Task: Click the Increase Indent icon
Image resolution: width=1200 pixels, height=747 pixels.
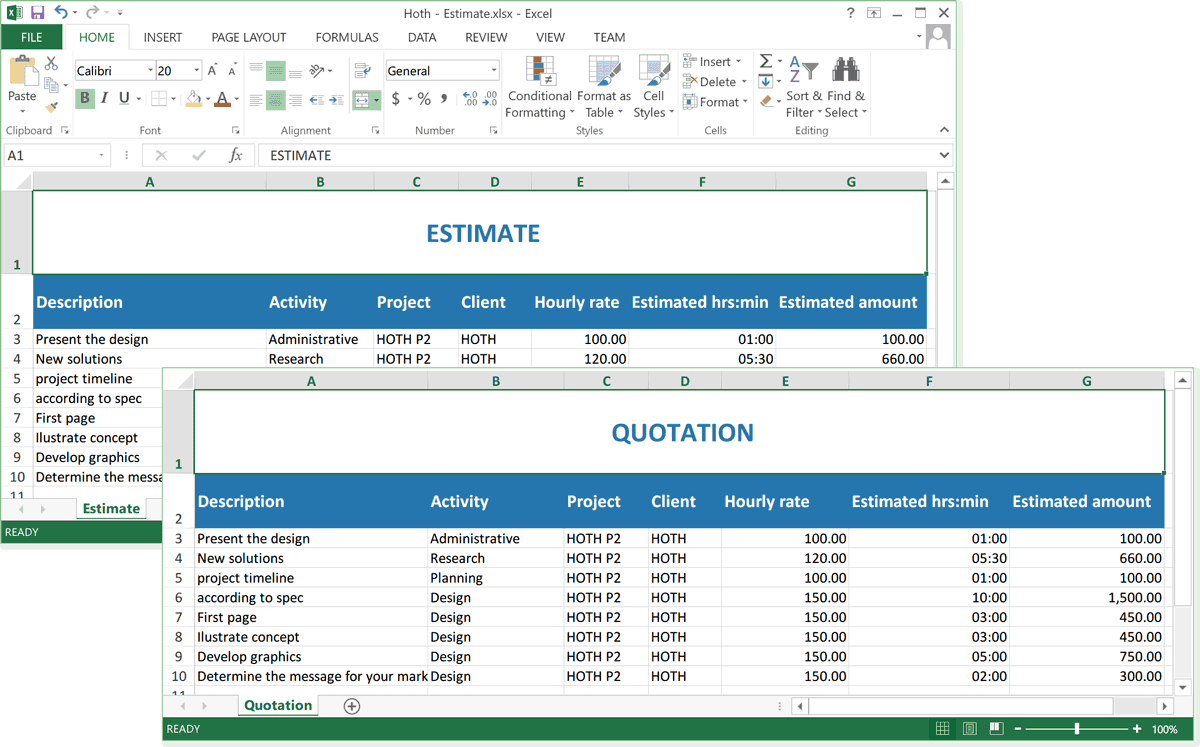Action: tap(335, 100)
